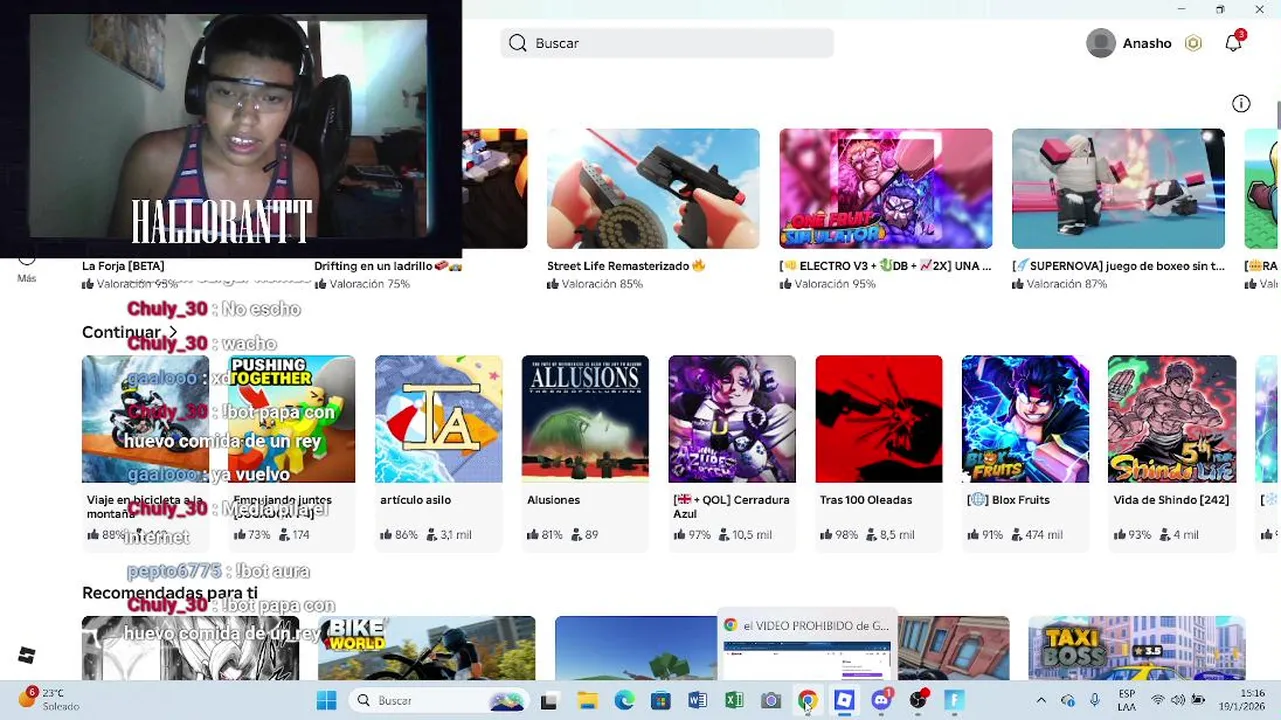This screenshot has width=1281, height=720.
Task: Click the 'Más' sidebar label
Action: tap(27, 278)
